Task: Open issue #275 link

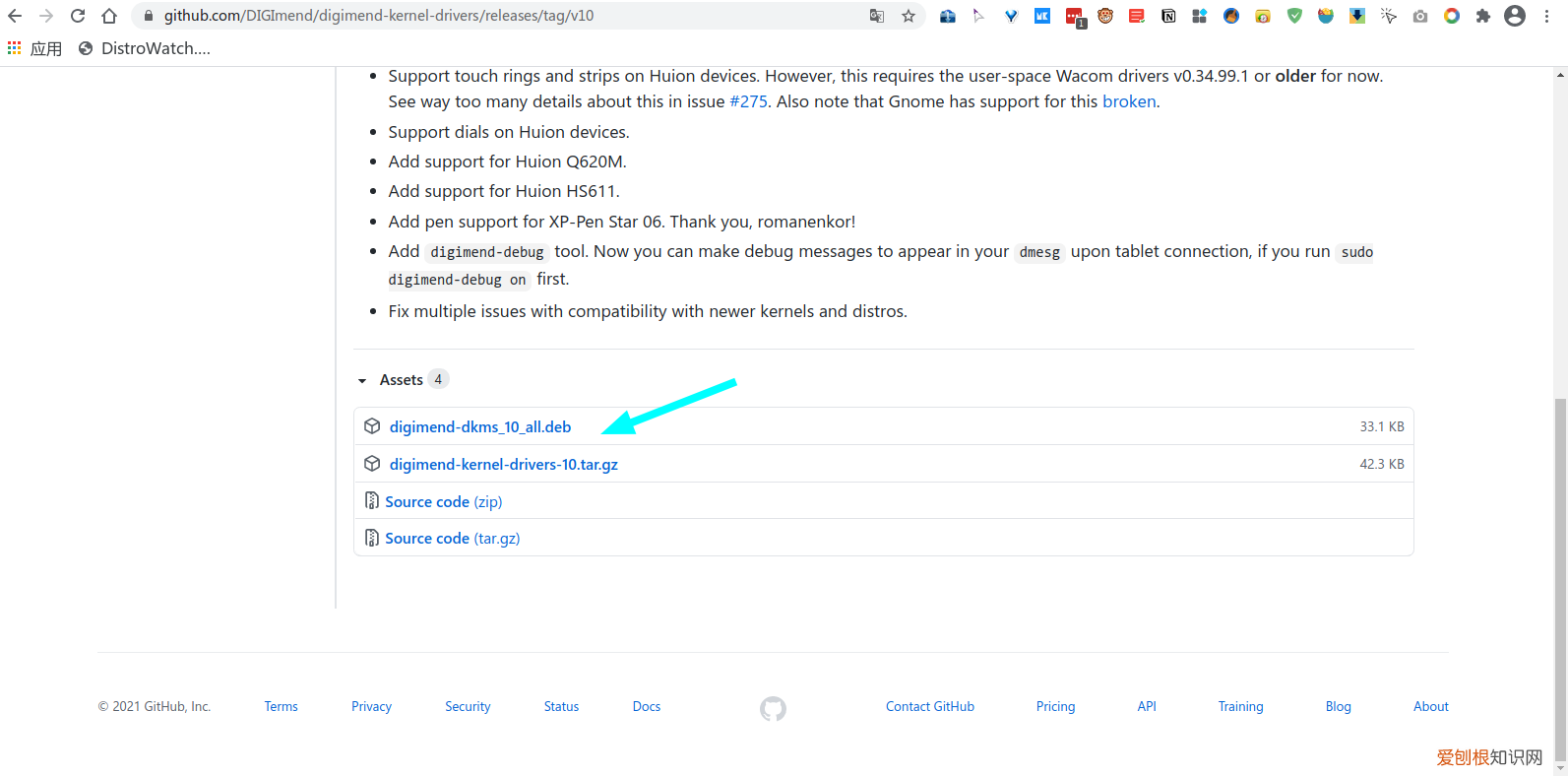Action: tap(748, 101)
